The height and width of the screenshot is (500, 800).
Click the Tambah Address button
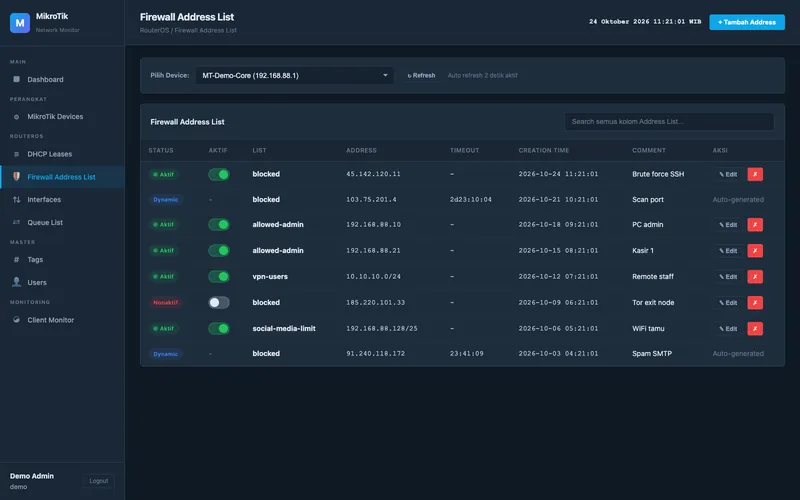[747, 22]
